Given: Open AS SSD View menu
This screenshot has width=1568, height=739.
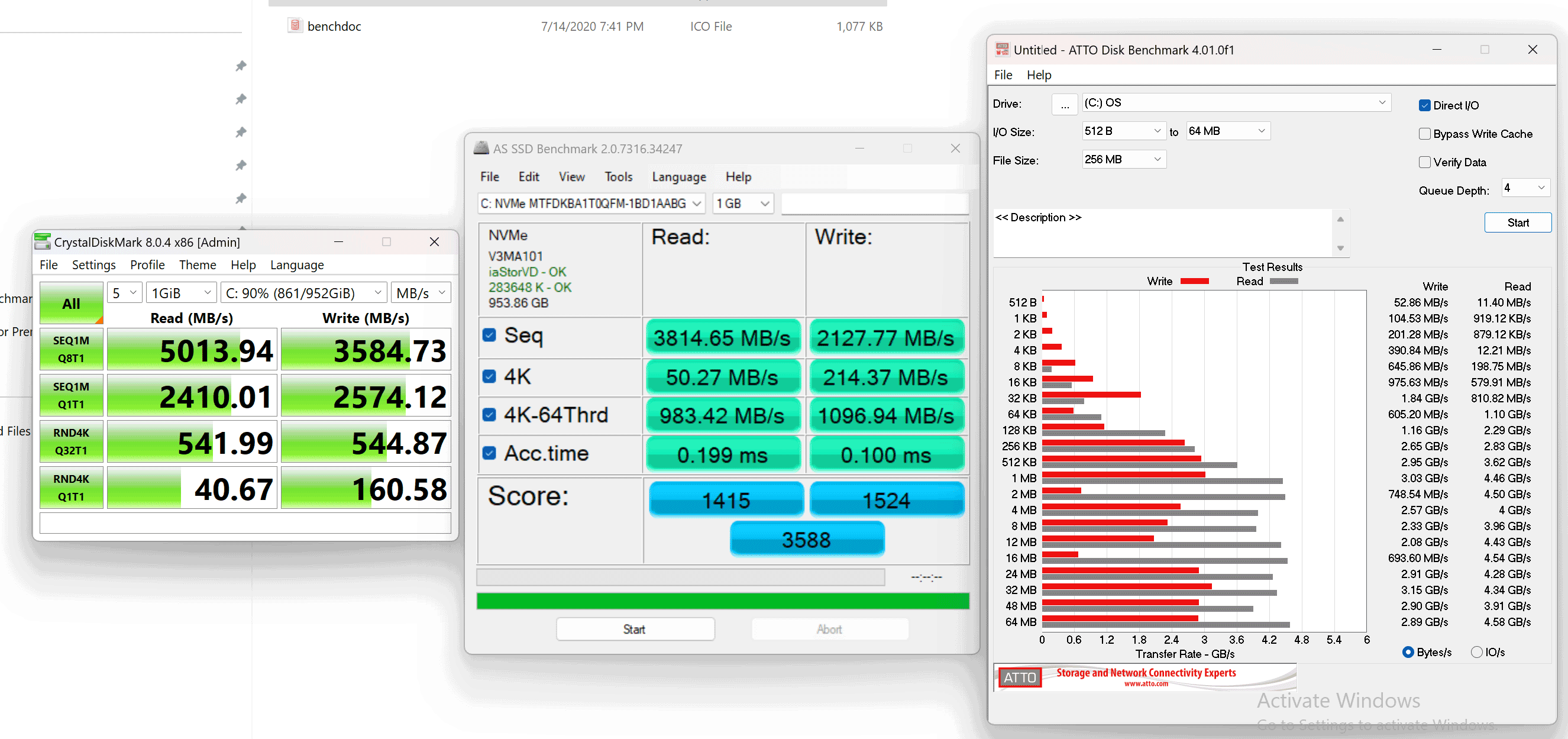Looking at the screenshot, I should [571, 176].
